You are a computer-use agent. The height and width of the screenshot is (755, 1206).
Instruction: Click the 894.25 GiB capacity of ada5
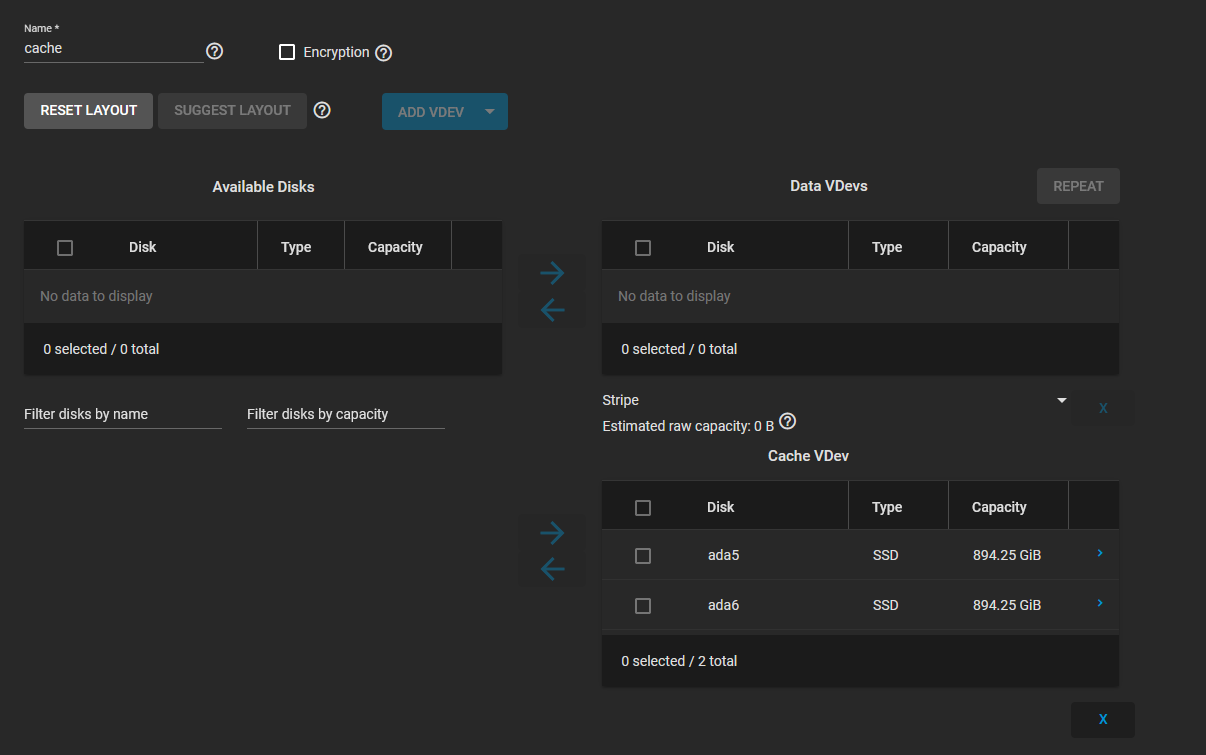point(1007,555)
